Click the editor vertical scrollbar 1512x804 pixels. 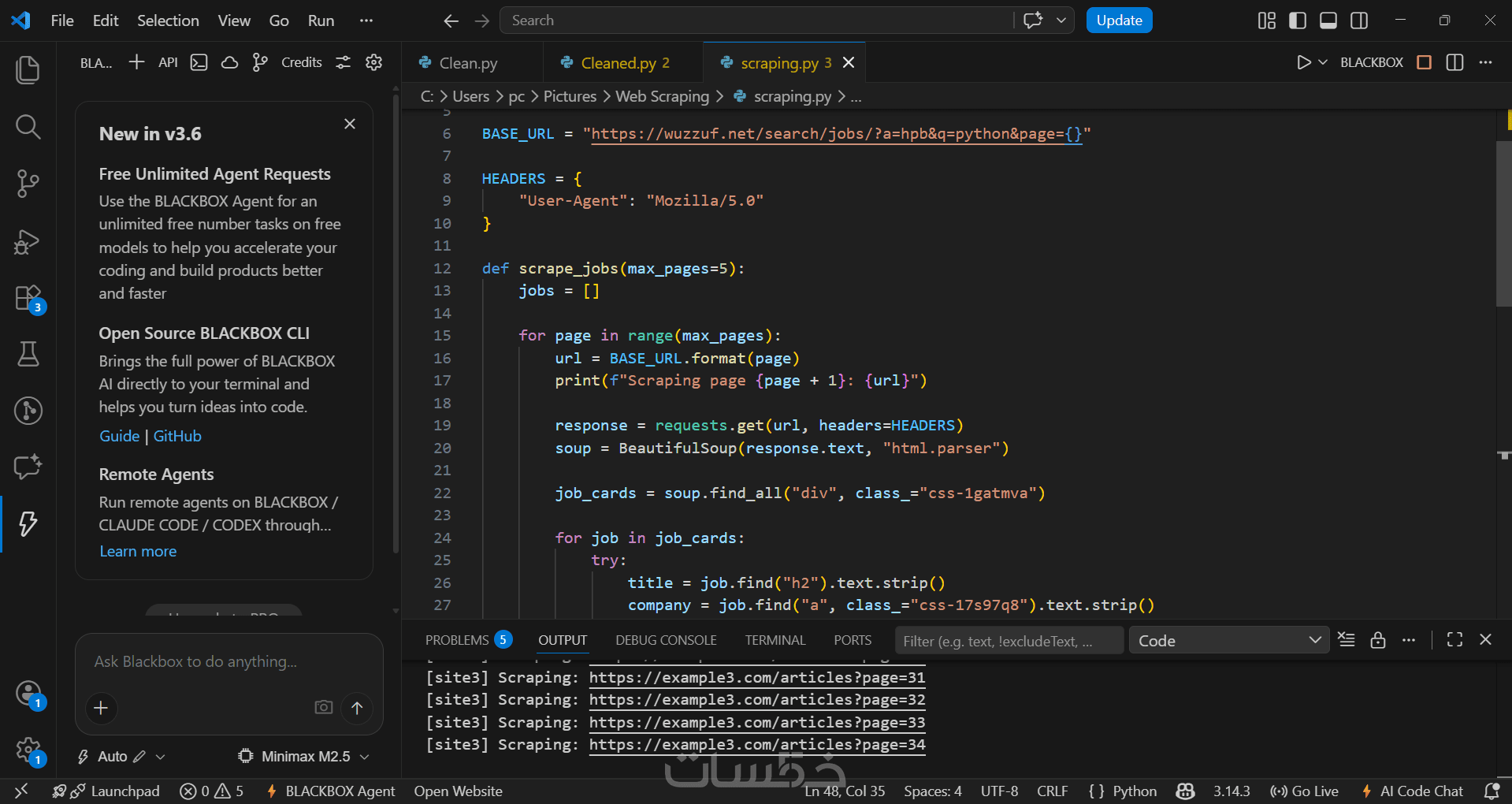pyautogui.click(x=1503, y=224)
